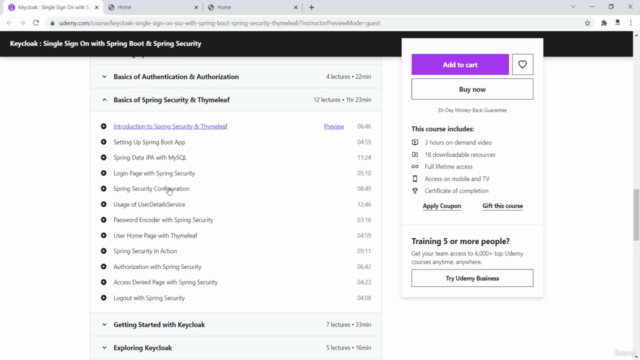Click 'Authorization with Spring Security' lecture title

(x=157, y=267)
